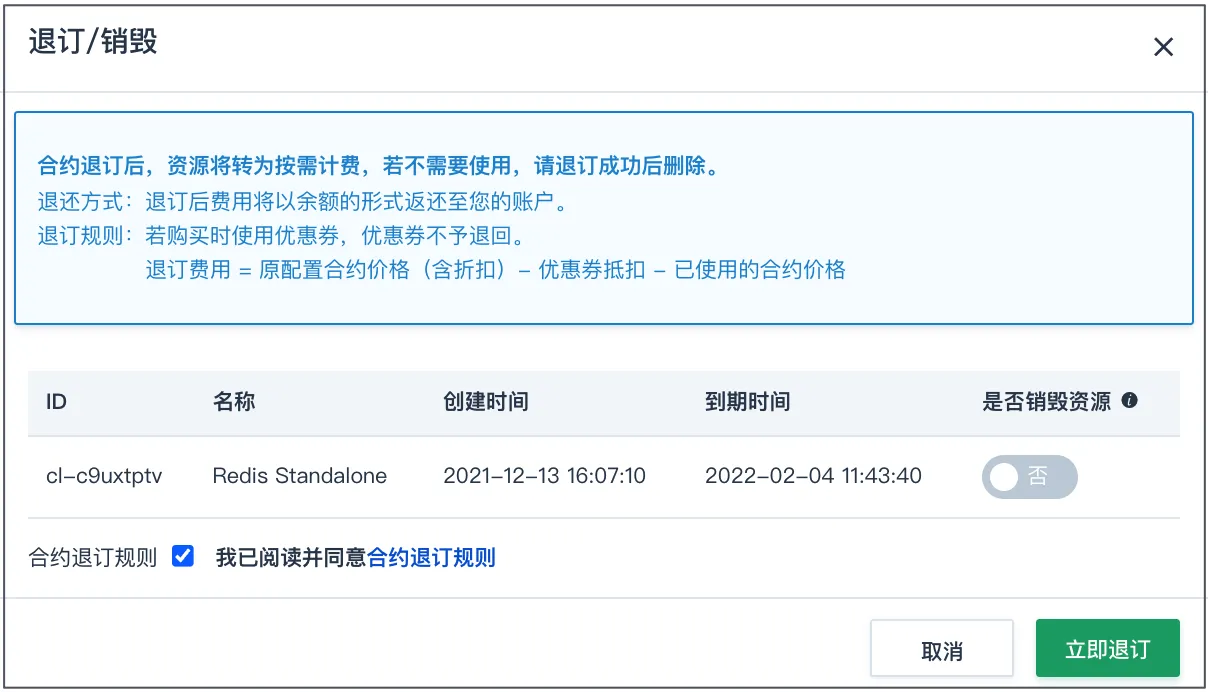Click the bold notice line 合约退订后

(x=378, y=165)
